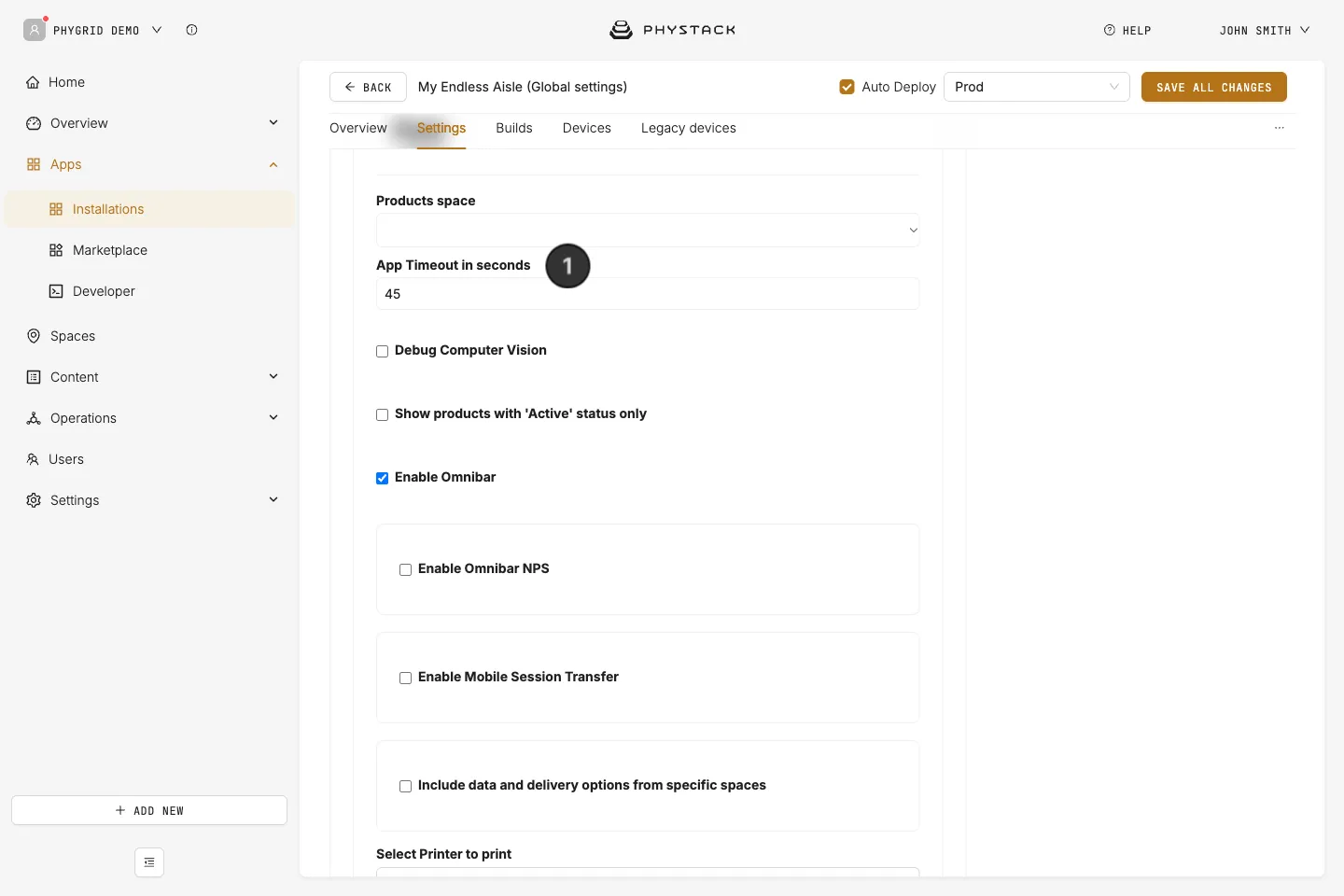
Task: Uncheck the Enable Omnibar checkbox
Action: [382, 479]
